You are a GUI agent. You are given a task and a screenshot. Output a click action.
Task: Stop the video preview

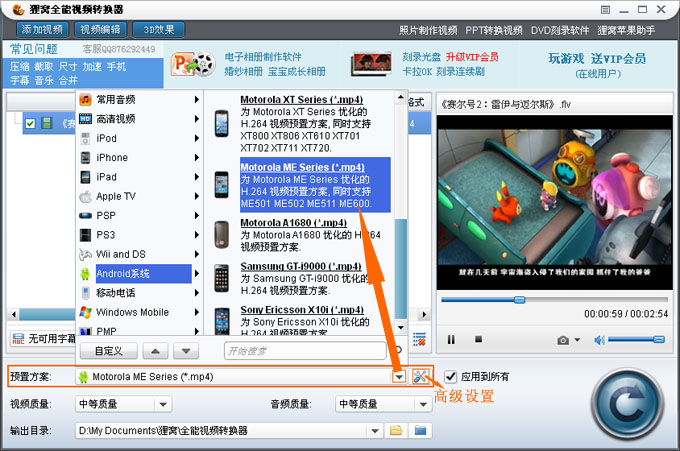click(478, 339)
